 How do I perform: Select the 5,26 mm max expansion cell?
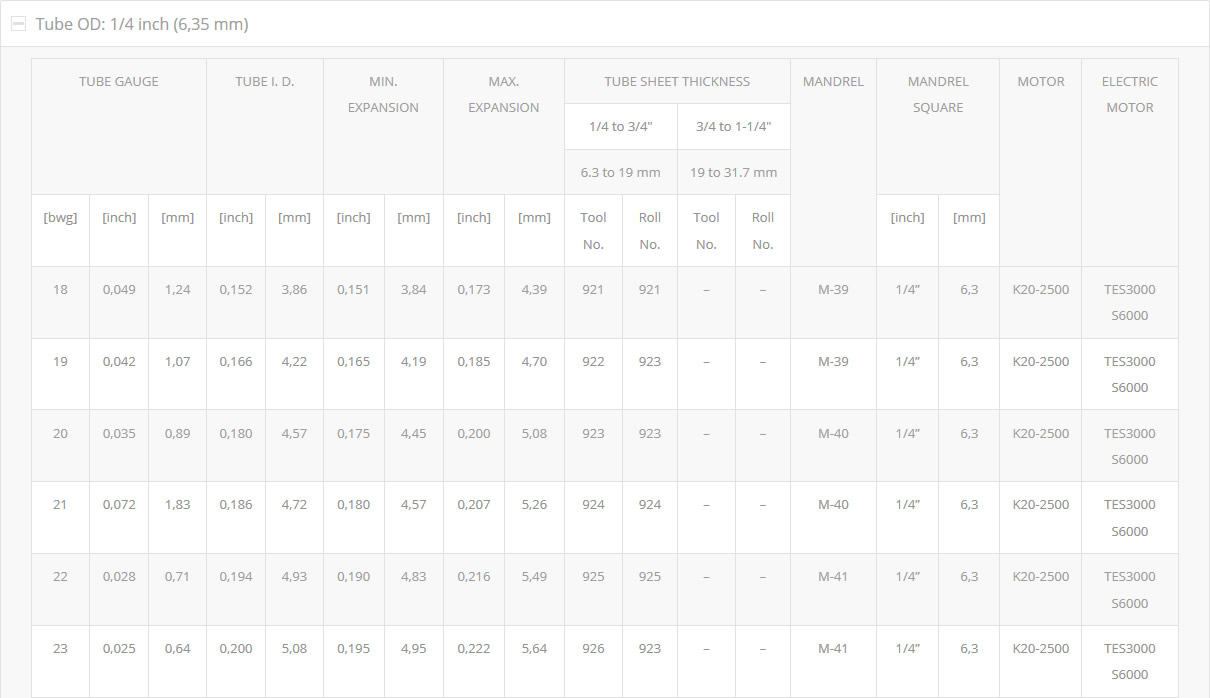coord(534,505)
